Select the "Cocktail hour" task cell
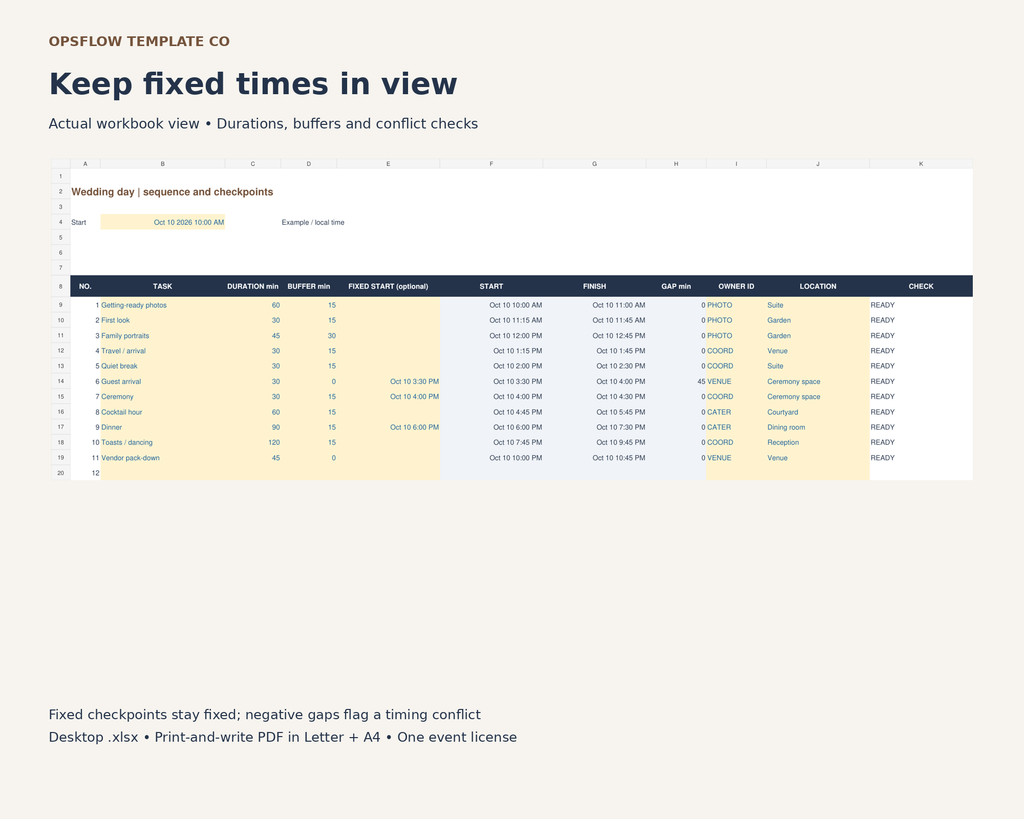This screenshot has height=819, width=1024. pyautogui.click(x=163, y=412)
